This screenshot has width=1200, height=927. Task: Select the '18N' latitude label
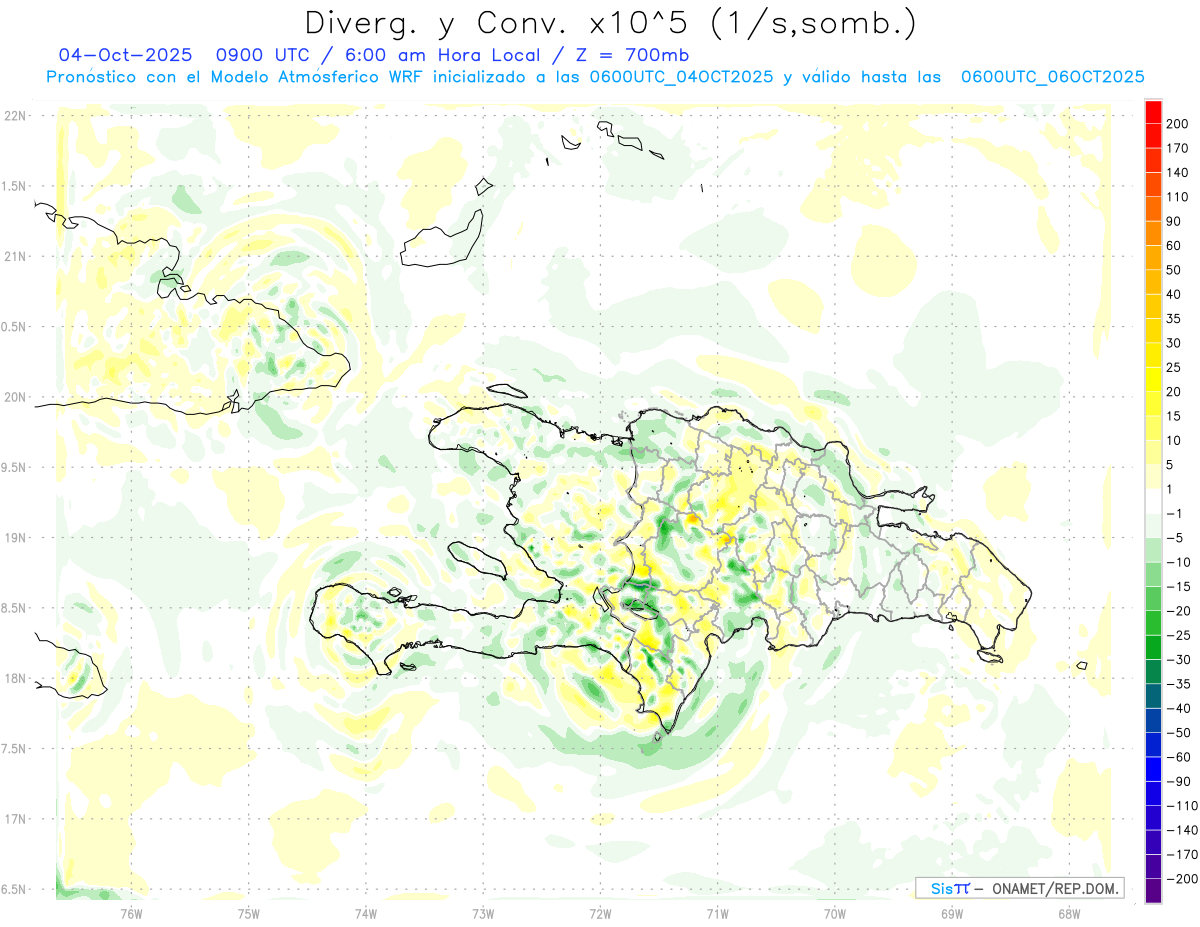[x=15, y=679]
